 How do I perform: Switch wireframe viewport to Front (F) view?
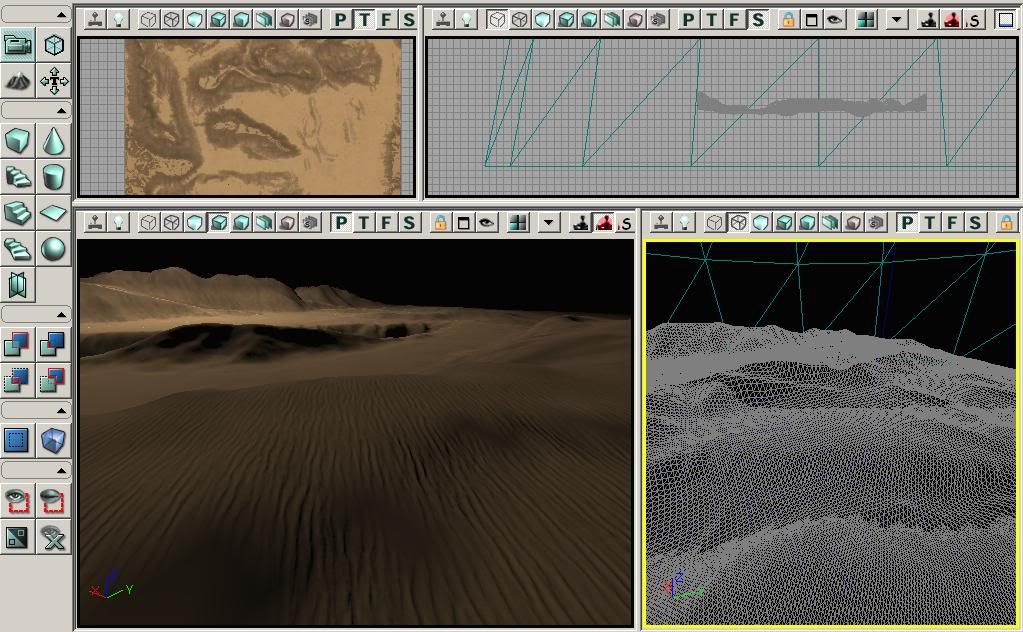952,223
